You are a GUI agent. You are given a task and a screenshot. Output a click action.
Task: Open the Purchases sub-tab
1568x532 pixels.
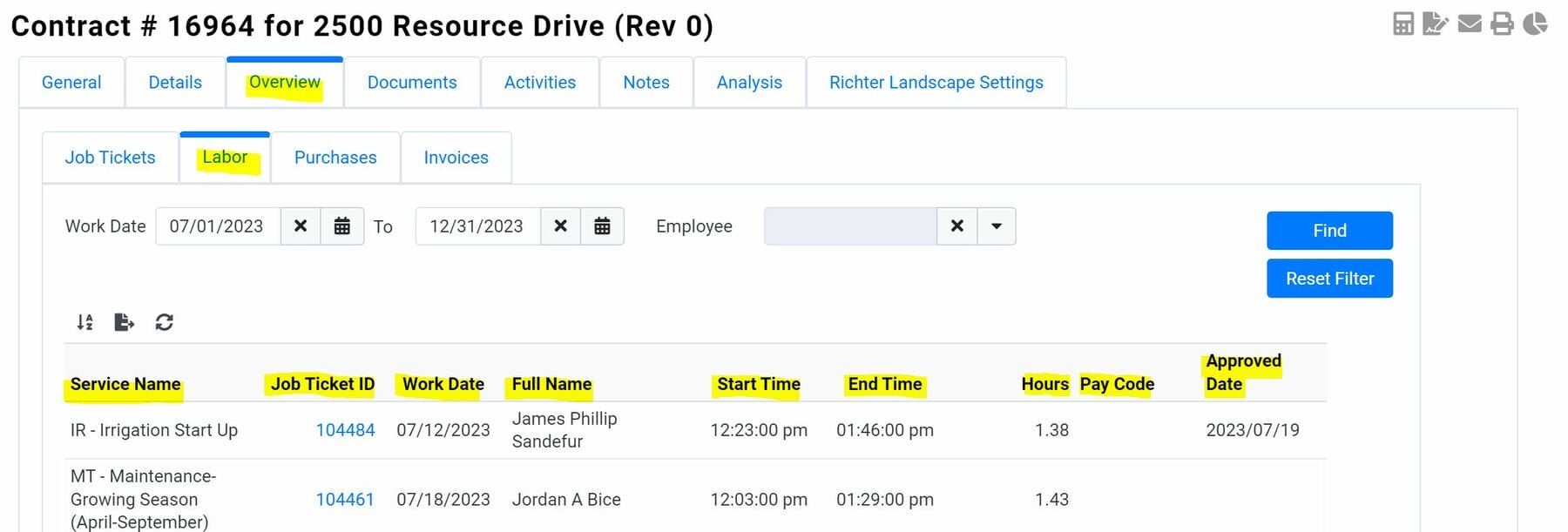(335, 158)
